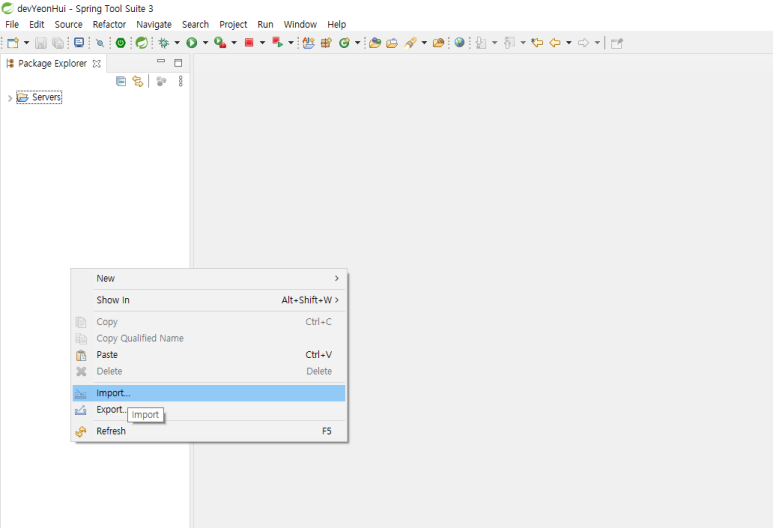
Task: Open the Web Browser globe icon
Action: [459, 43]
